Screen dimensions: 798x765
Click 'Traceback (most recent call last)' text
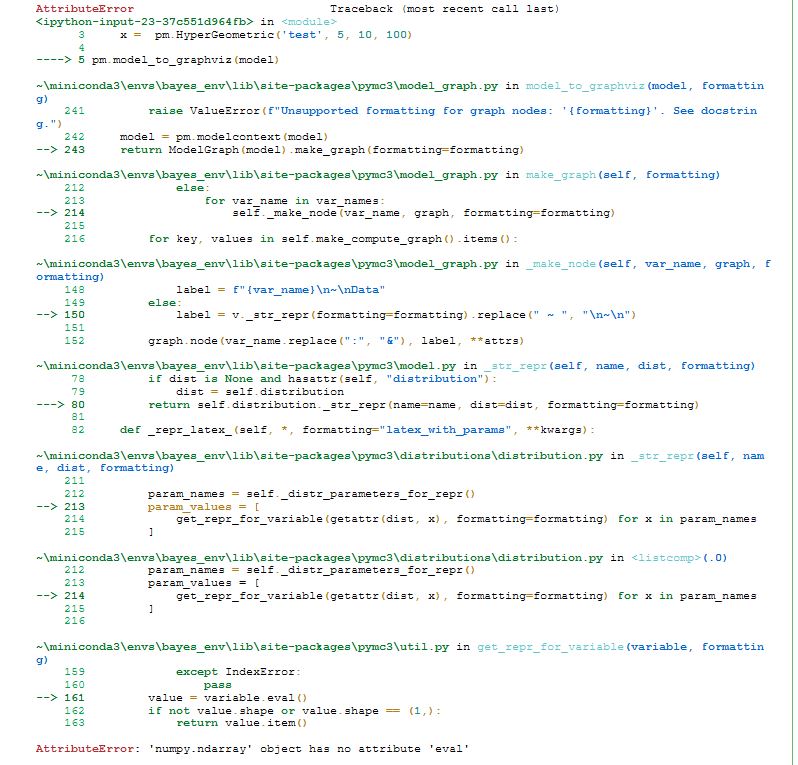tap(444, 9)
